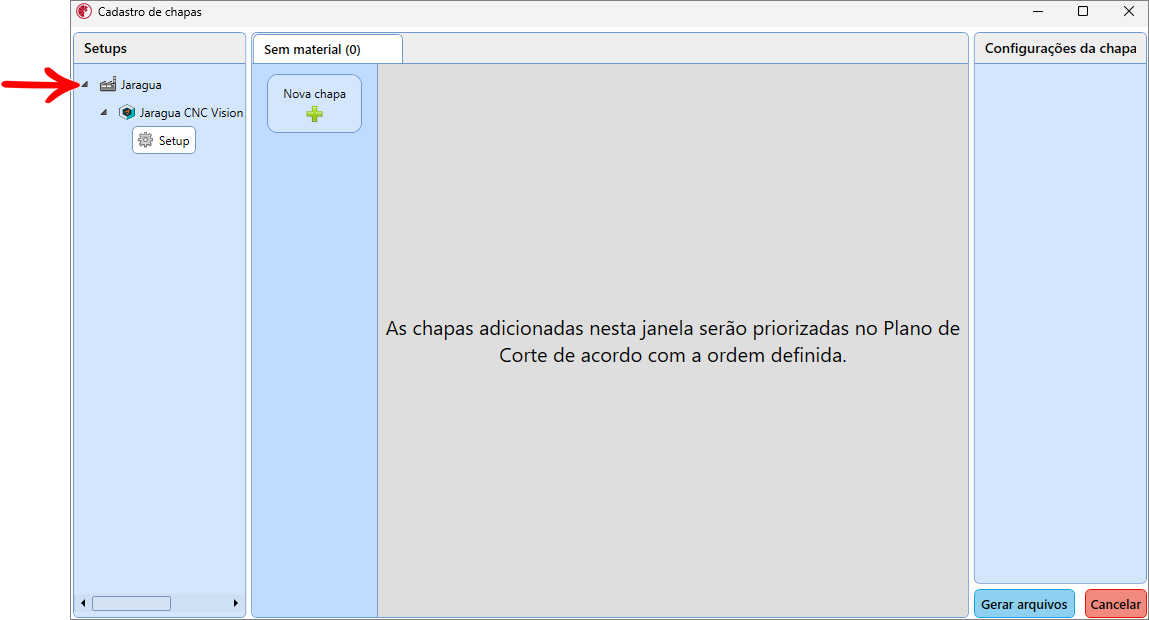The width and height of the screenshot is (1149, 620).
Task: Click the red application icon in title bar
Action: (84, 12)
